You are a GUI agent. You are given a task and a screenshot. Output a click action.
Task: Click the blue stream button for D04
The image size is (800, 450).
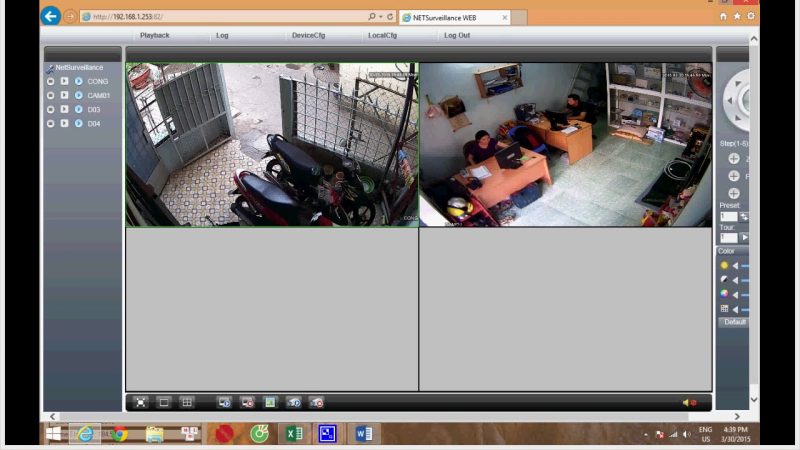79,123
